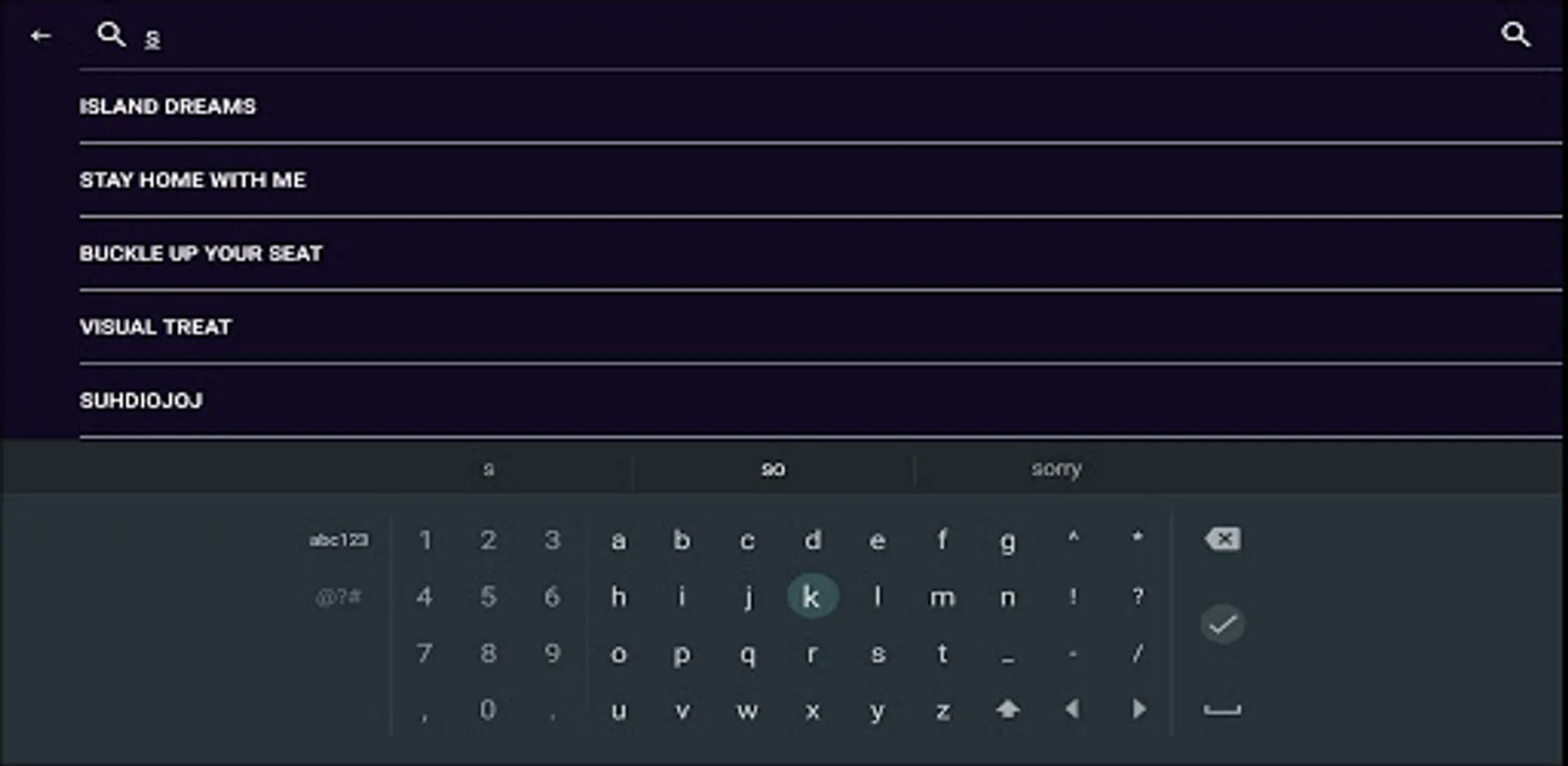
Task: Toggle the shift caps key
Action: pyautogui.click(x=1007, y=709)
